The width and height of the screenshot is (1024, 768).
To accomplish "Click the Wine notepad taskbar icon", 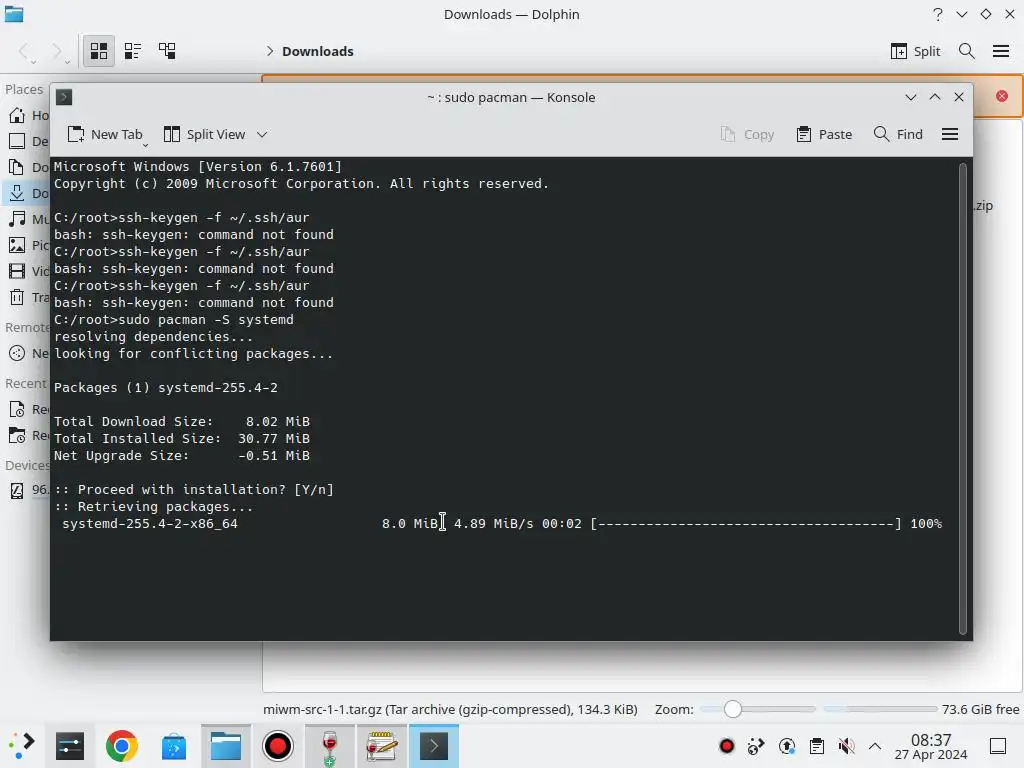I will pos(381,746).
